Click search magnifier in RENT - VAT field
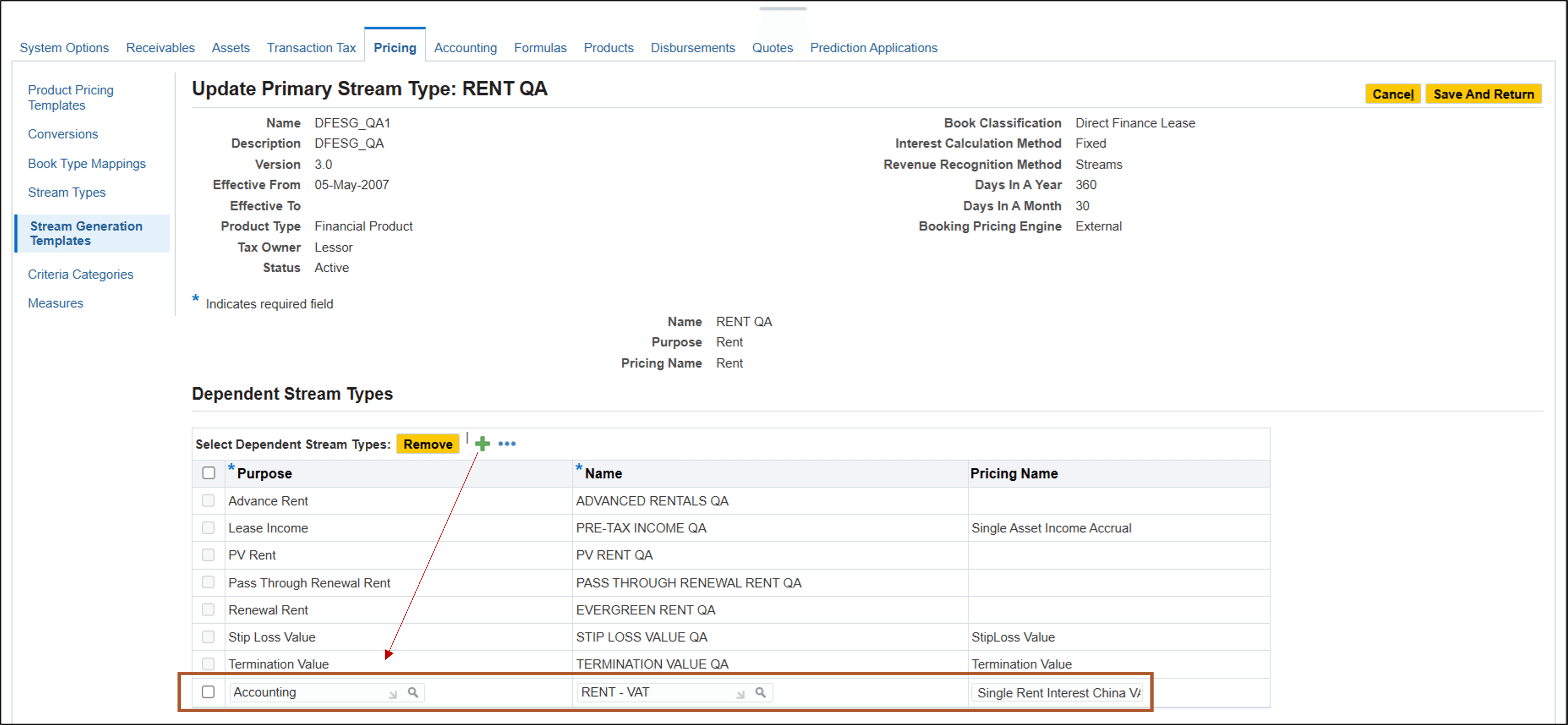 point(760,692)
